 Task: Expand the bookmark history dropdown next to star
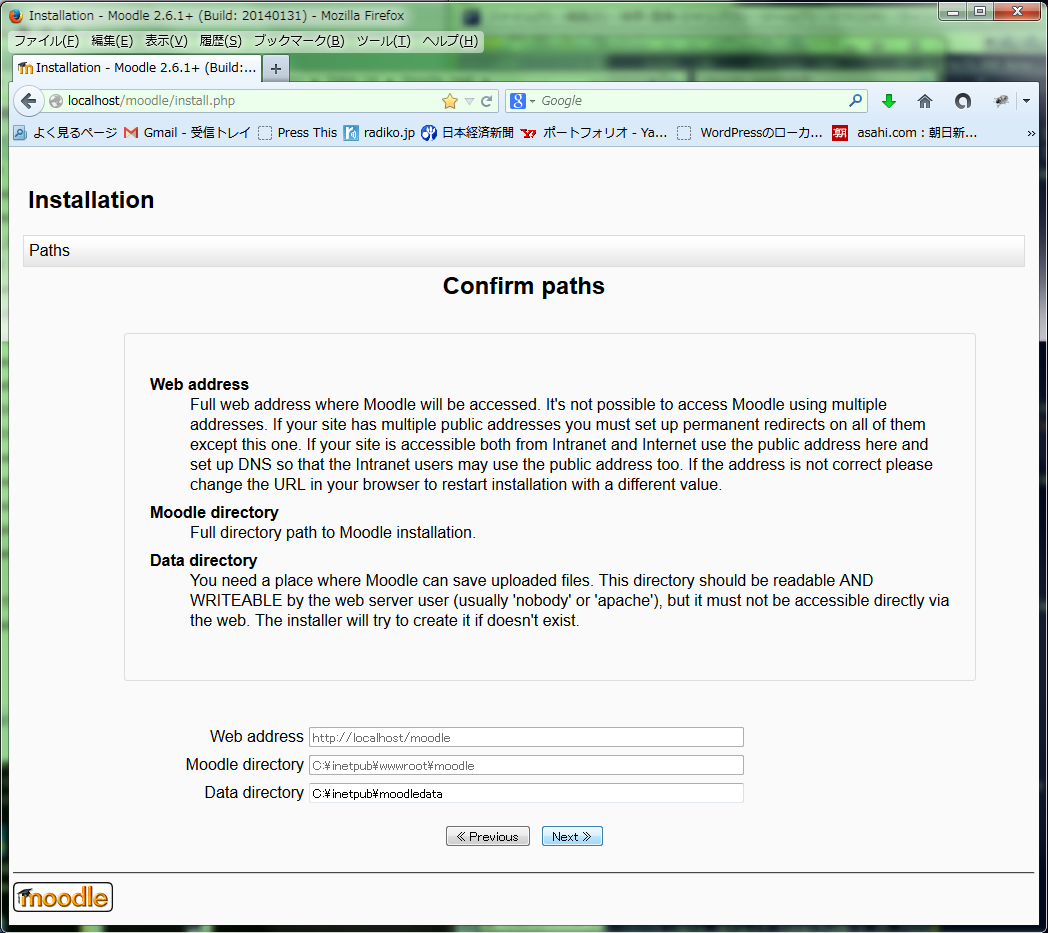click(469, 102)
